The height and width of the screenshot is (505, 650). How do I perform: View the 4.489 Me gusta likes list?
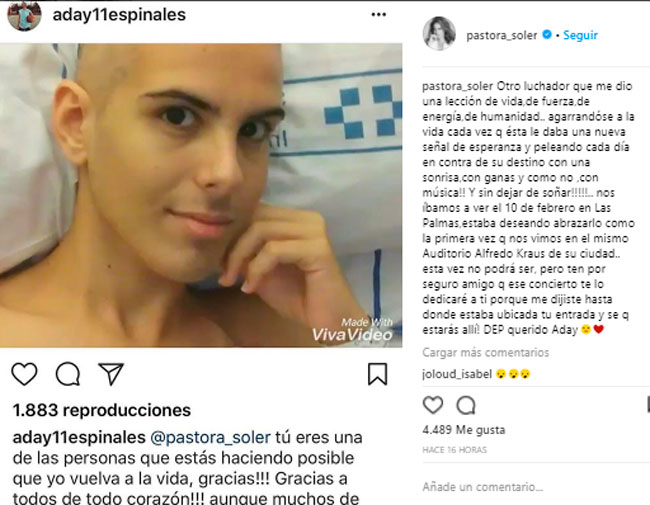click(x=463, y=430)
